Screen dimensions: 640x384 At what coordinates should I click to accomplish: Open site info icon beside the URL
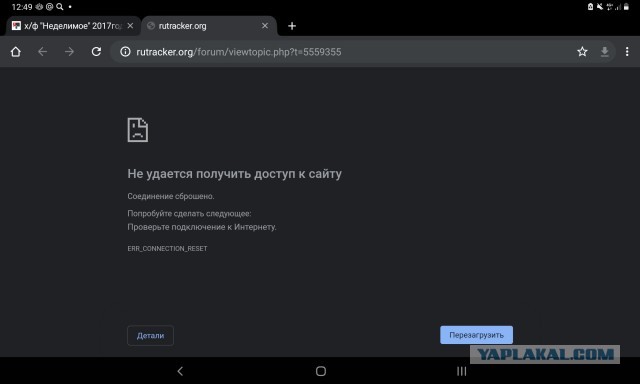click(x=125, y=52)
